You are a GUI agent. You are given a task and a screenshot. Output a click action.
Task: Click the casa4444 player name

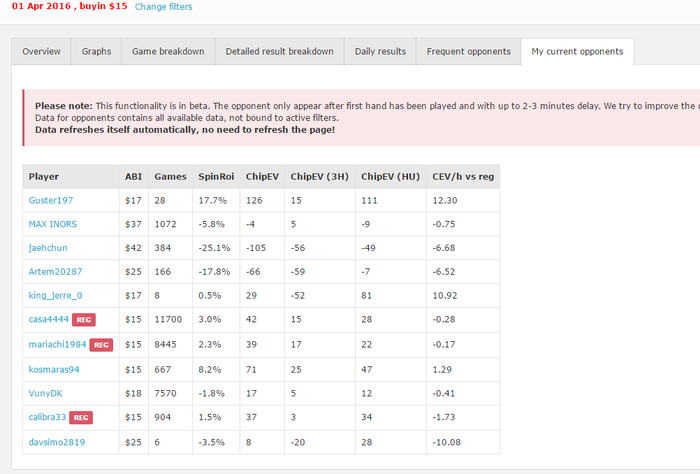tap(49, 319)
